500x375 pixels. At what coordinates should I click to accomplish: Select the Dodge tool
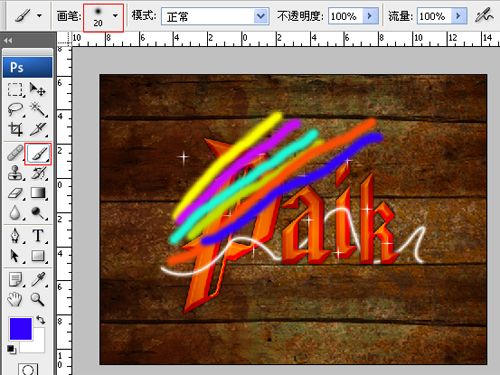coord(37,213)
